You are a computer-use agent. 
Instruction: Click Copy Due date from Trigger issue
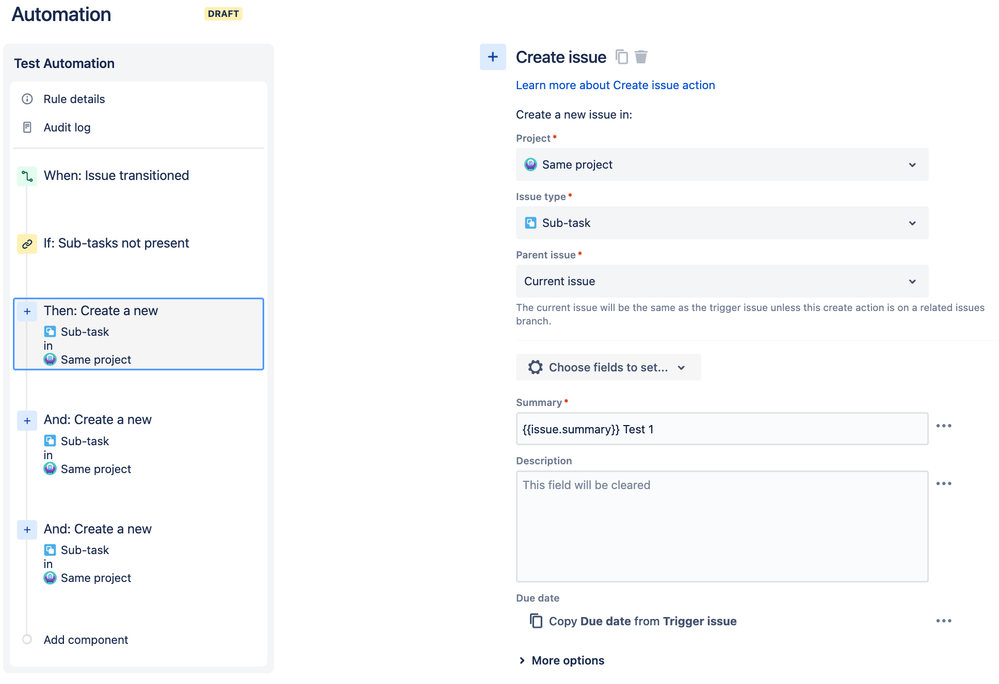tap(643, 621)
